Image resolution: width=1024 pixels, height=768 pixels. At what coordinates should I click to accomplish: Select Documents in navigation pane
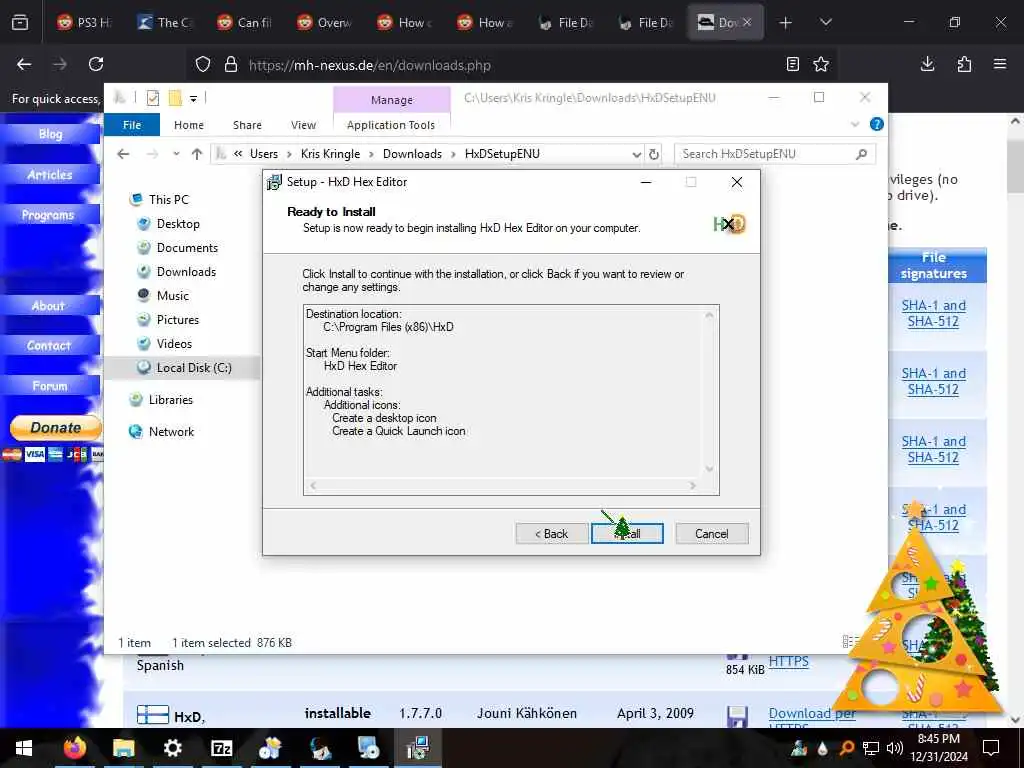[187, 248]
